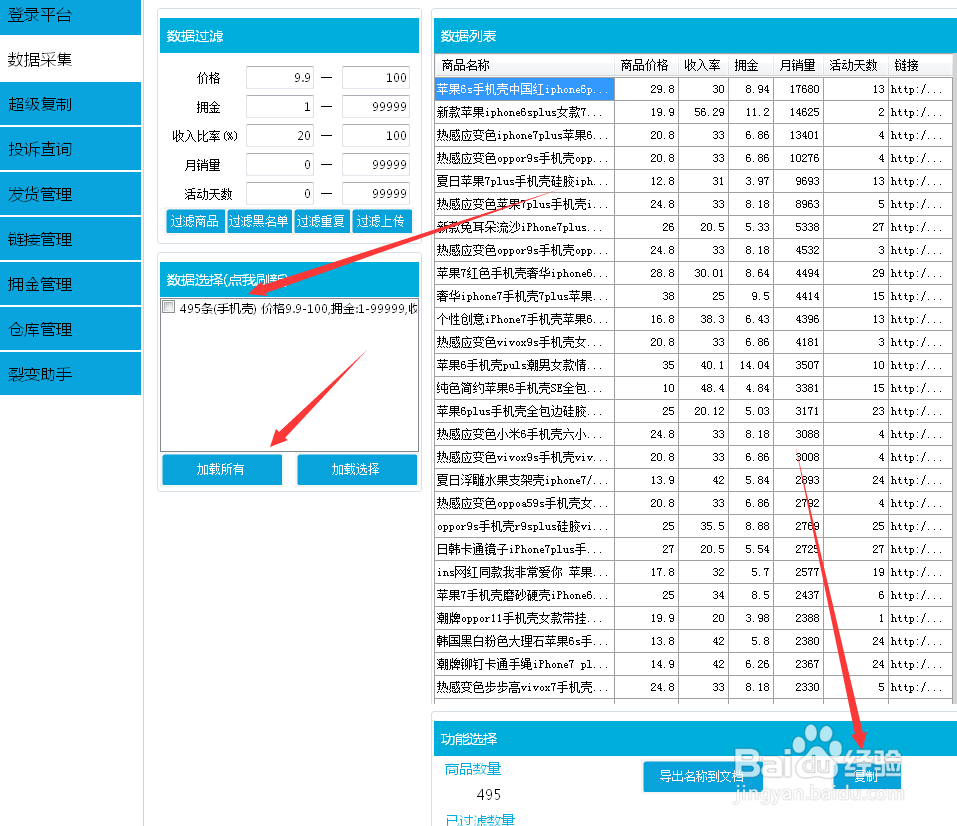Sort by the 月销量 column header
The width and height of the screenshot is (957, 826).
click(x=798, y=65)
